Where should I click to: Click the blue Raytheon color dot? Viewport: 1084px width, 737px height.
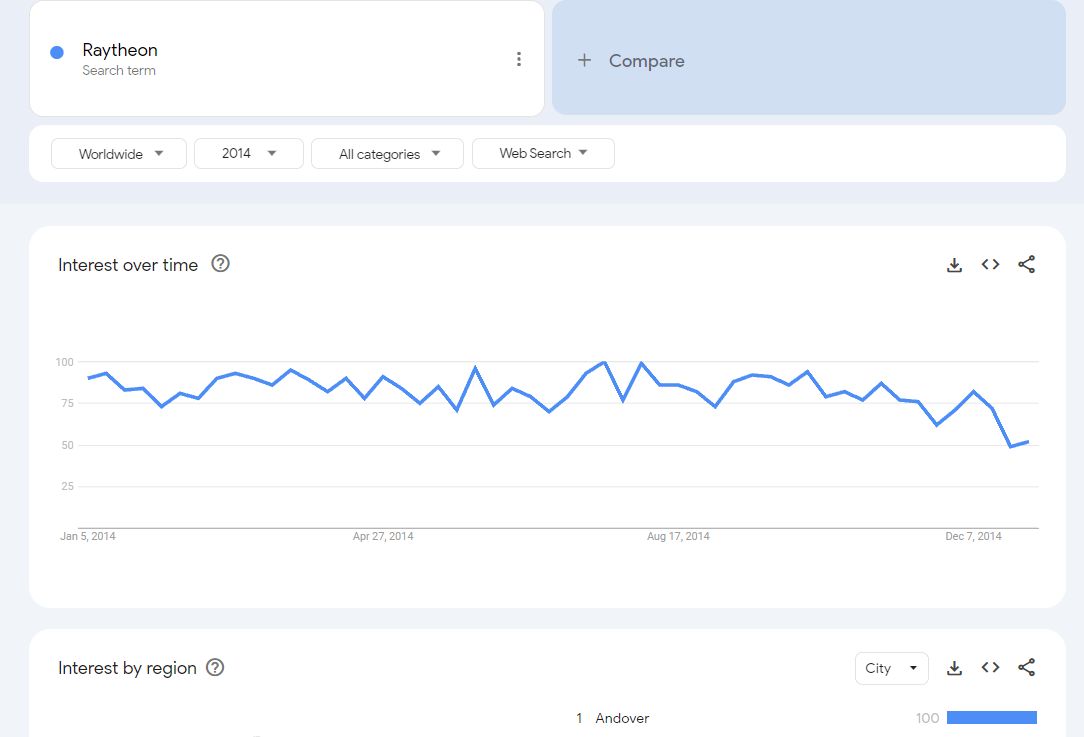(x=57, y=52)
